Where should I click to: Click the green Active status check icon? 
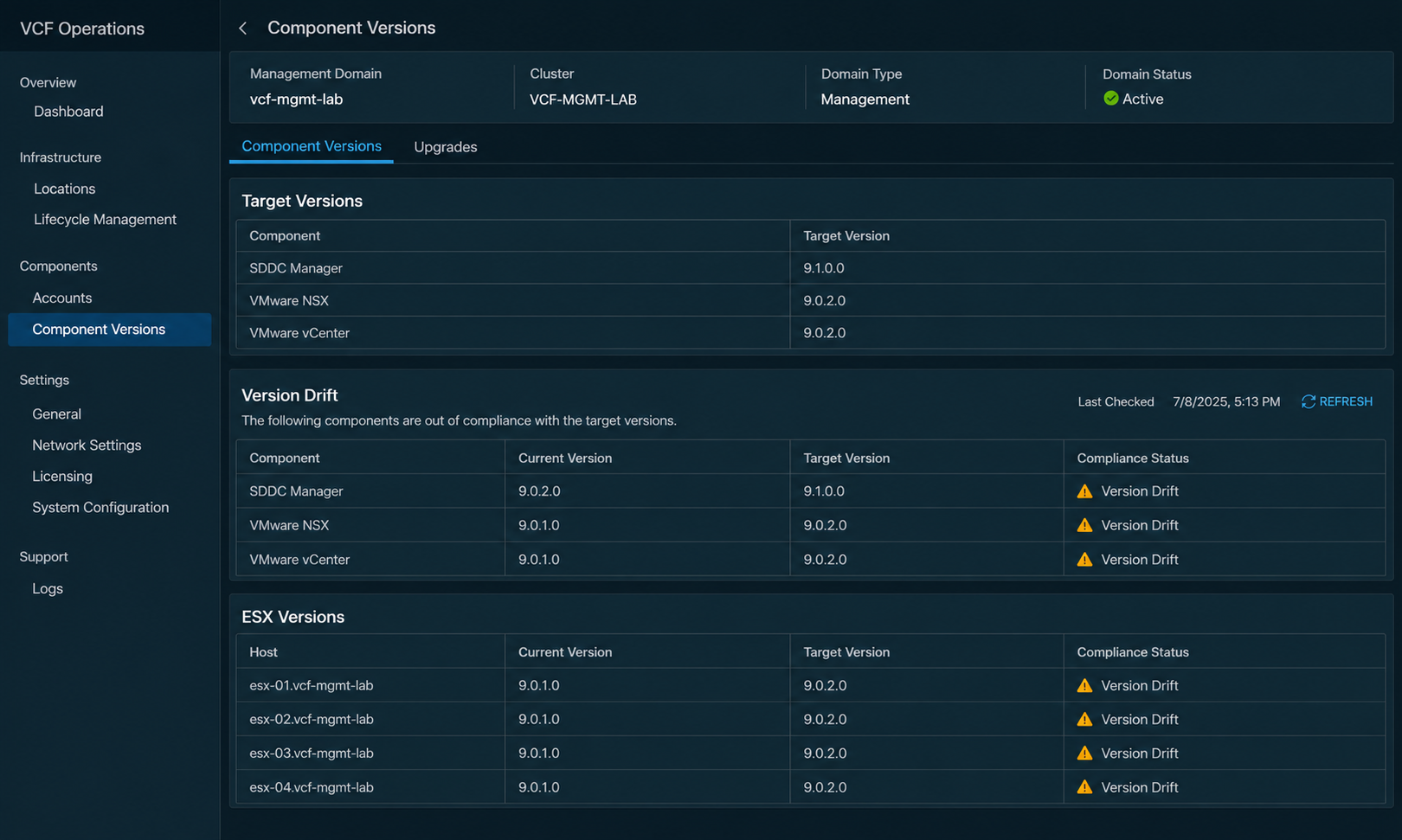(x=1111, y=99)
